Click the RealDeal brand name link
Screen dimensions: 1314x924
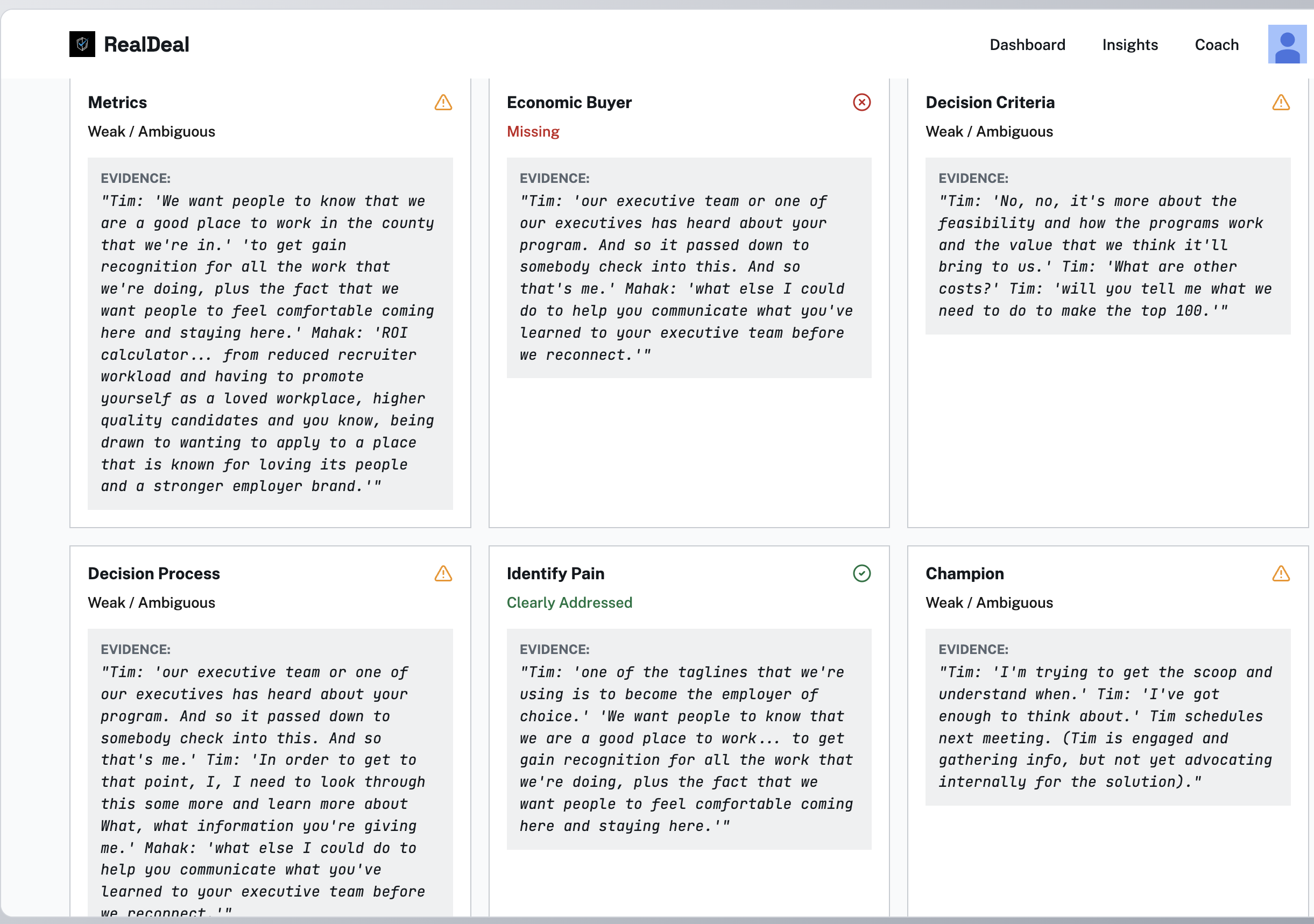coord(146,45)
